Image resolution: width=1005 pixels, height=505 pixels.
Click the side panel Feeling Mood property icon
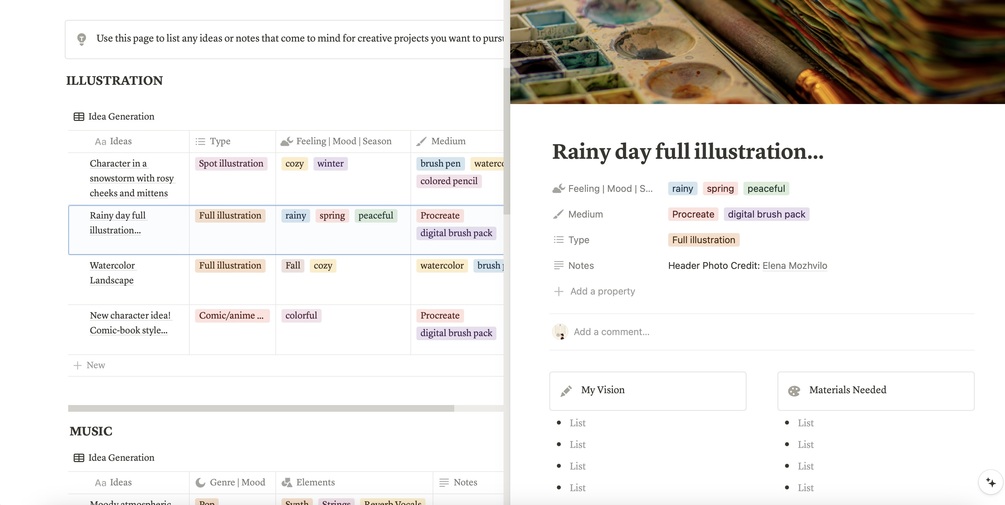pos(558,188)
